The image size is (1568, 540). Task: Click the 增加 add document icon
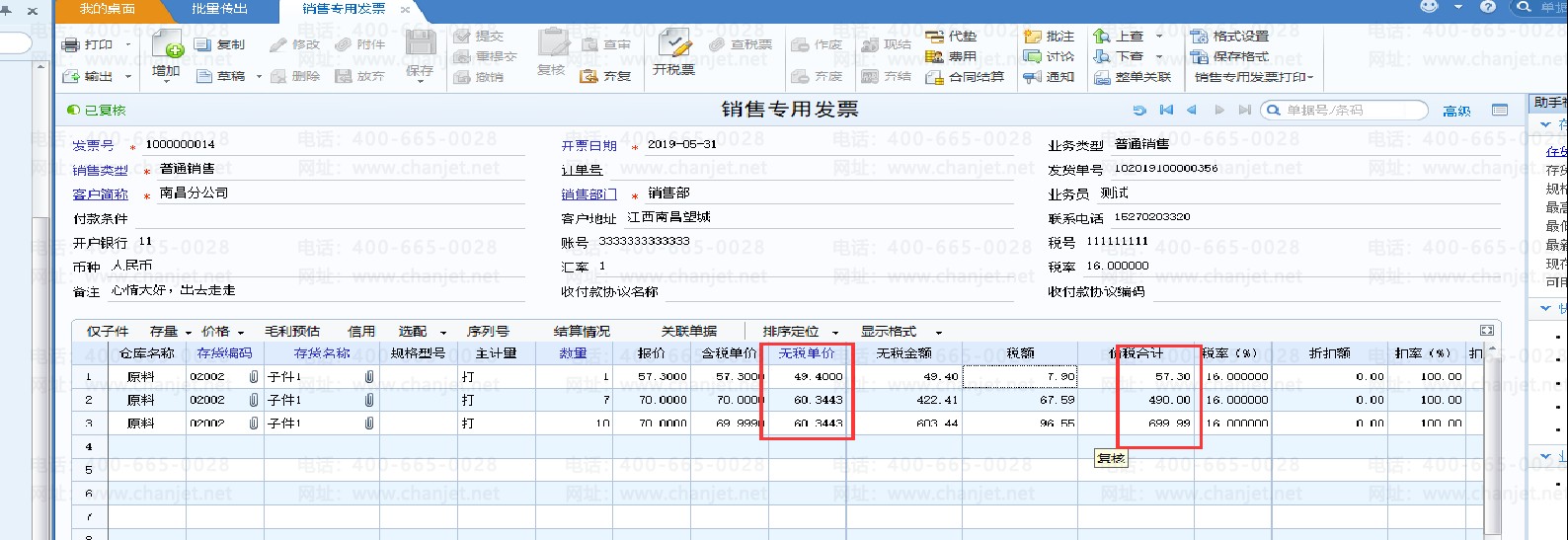(167, 44)
